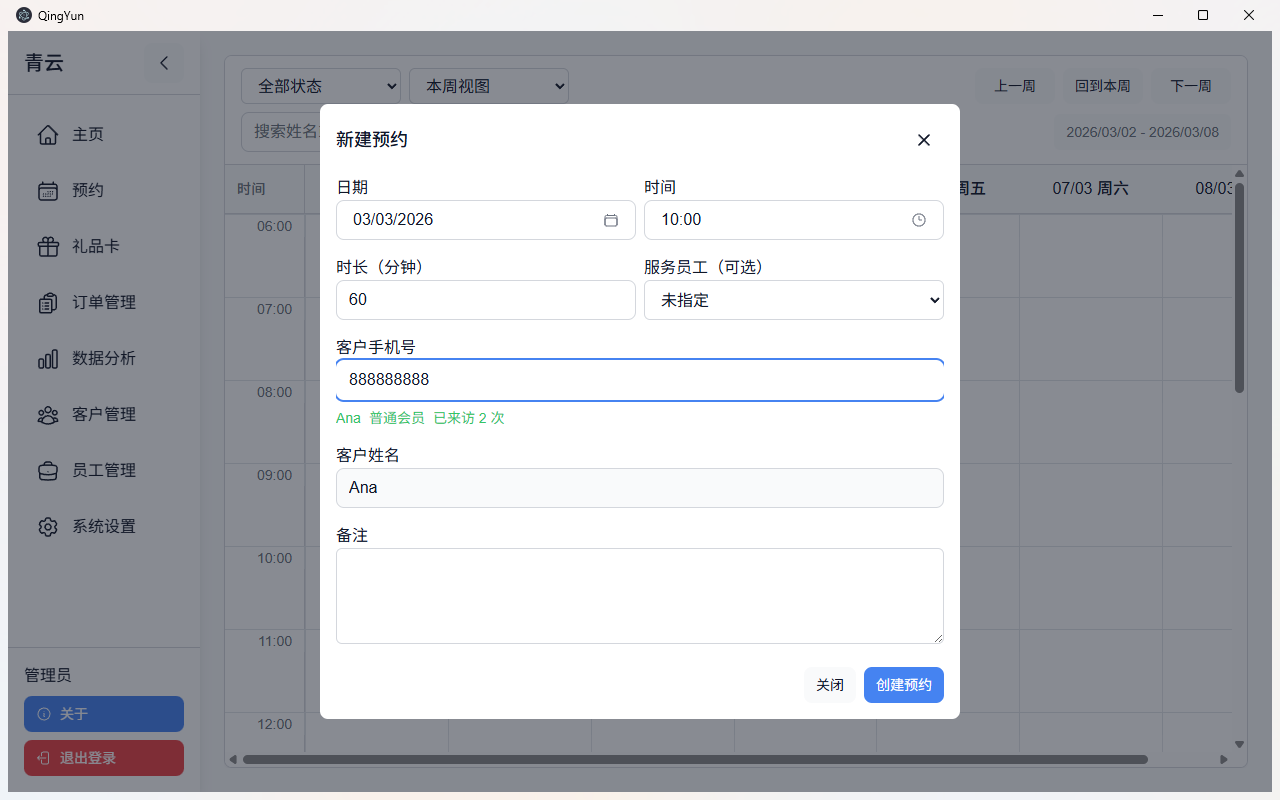Click the Ana 普通会员 已来访 2 次 hint
The height and width of the screenshot is (800, 1280).
420,418
